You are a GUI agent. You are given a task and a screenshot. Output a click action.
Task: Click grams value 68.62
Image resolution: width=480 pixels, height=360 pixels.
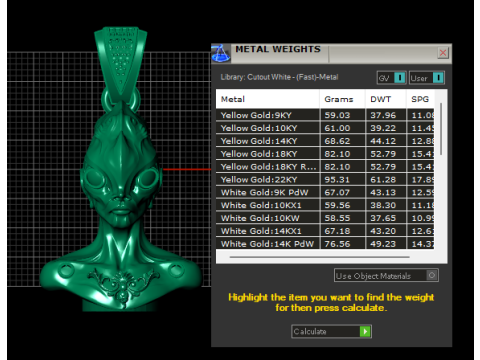point(337,141)
